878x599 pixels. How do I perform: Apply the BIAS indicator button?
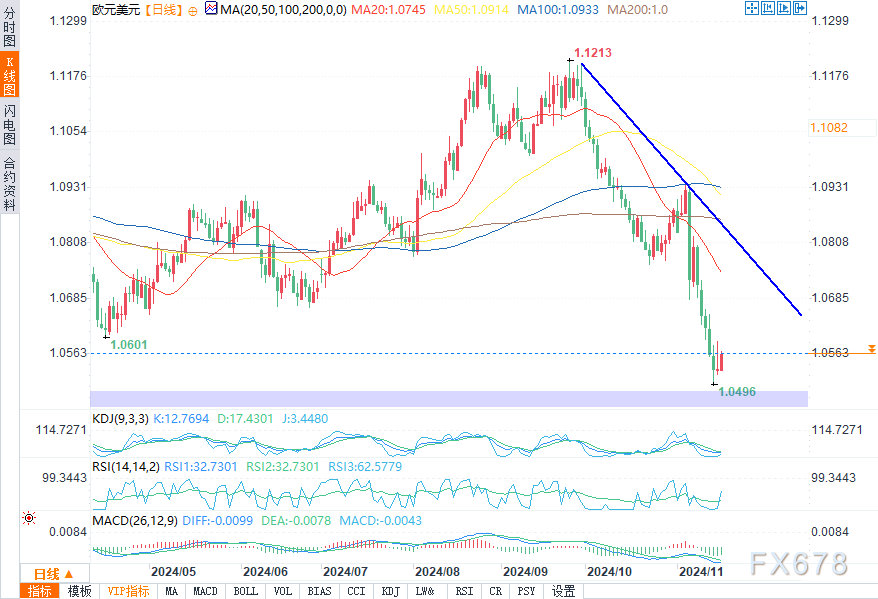pyautogui.click(x=319, y=591)
